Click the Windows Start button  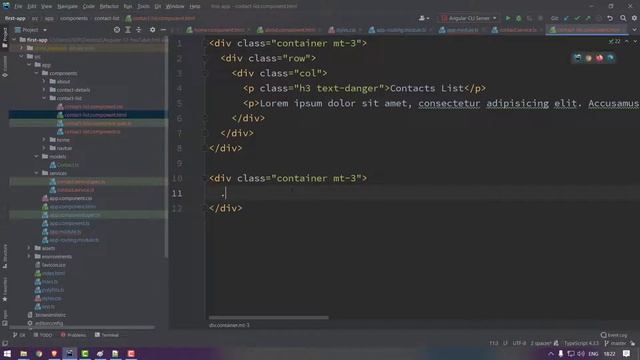click(x=7, y=353)
